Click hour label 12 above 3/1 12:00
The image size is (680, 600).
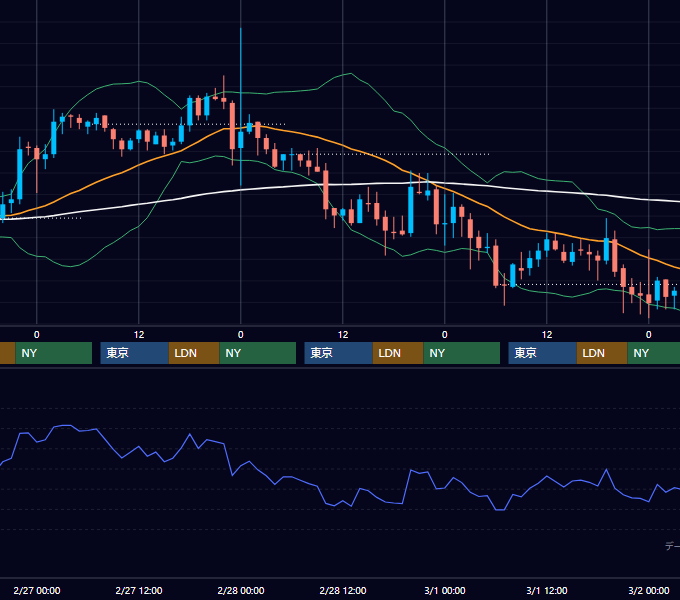[x=547, y=335]
